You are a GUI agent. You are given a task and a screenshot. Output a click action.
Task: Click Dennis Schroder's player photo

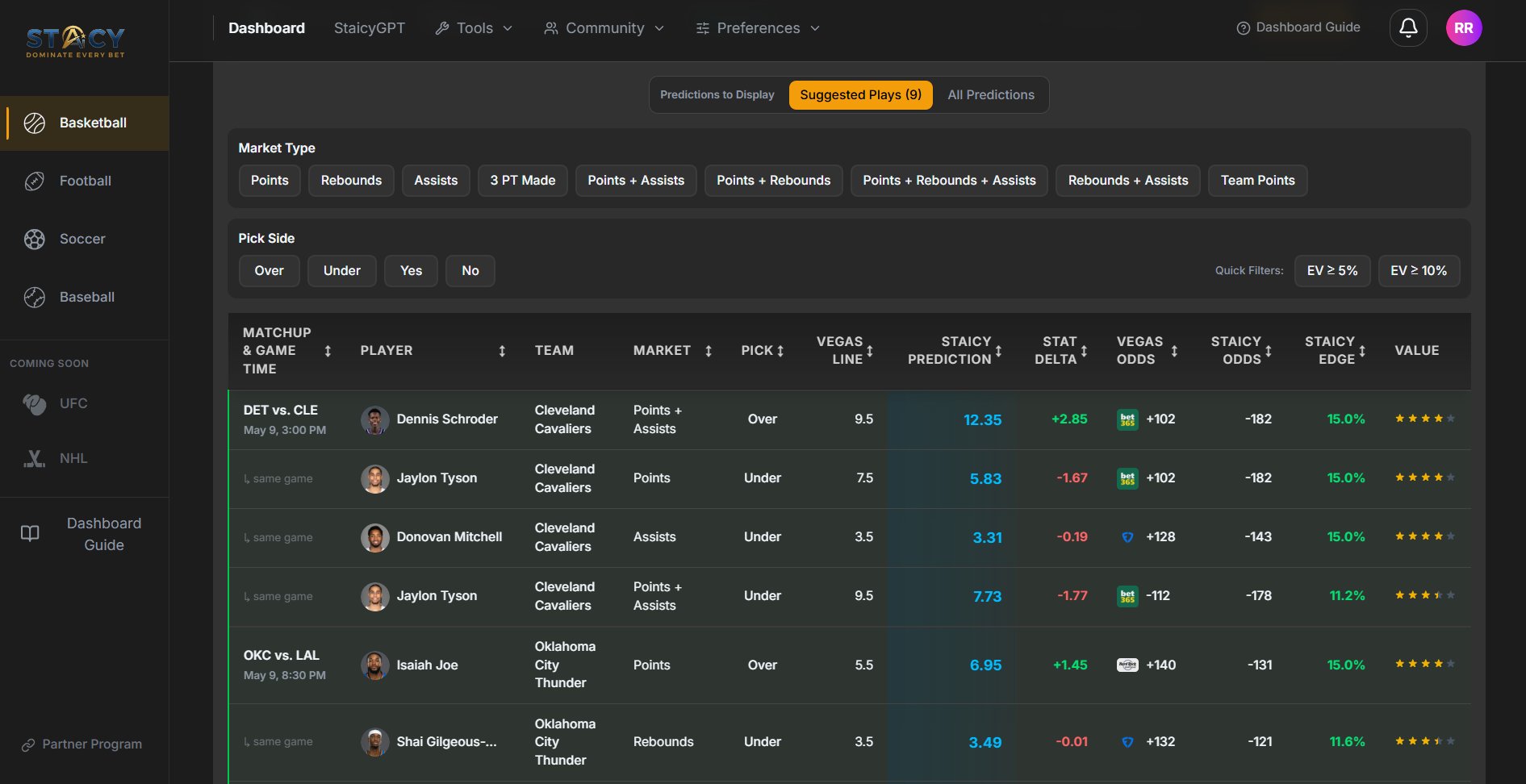[x=374, y=420]
